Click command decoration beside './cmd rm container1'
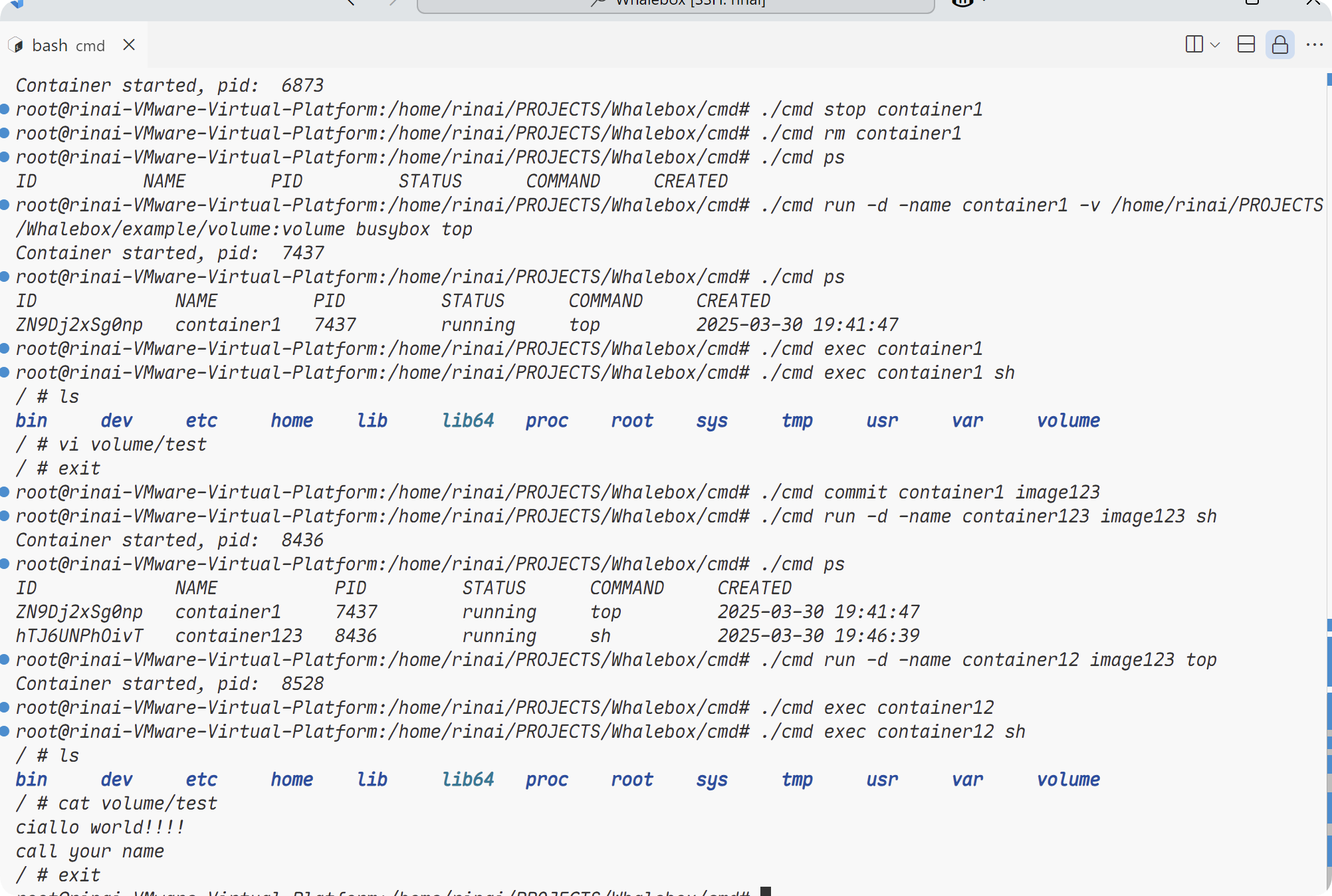The height and width of the screenshot is (896, 1332). click(x=5, y=133)
